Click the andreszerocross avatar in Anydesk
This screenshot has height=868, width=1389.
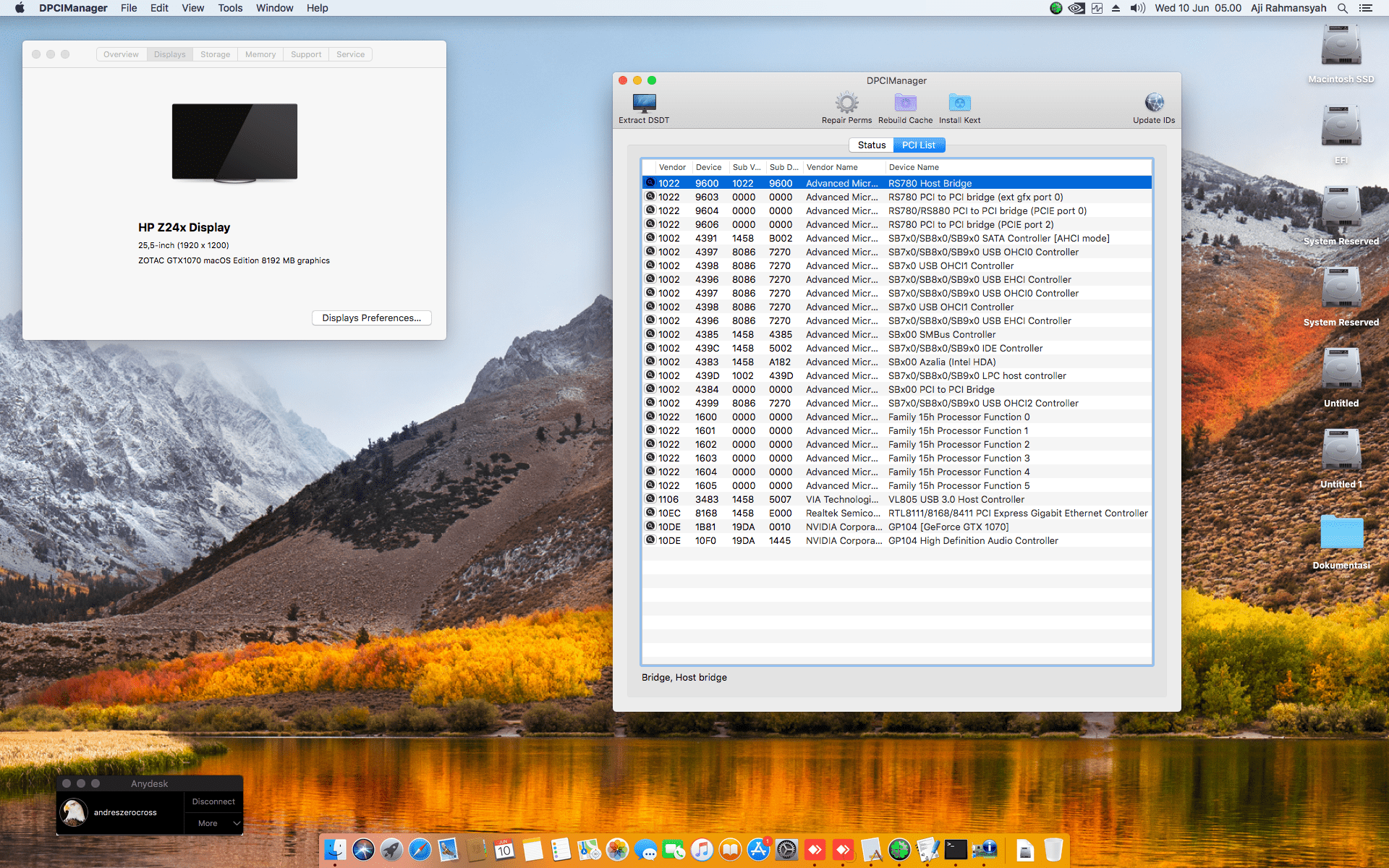coord(74,812)
